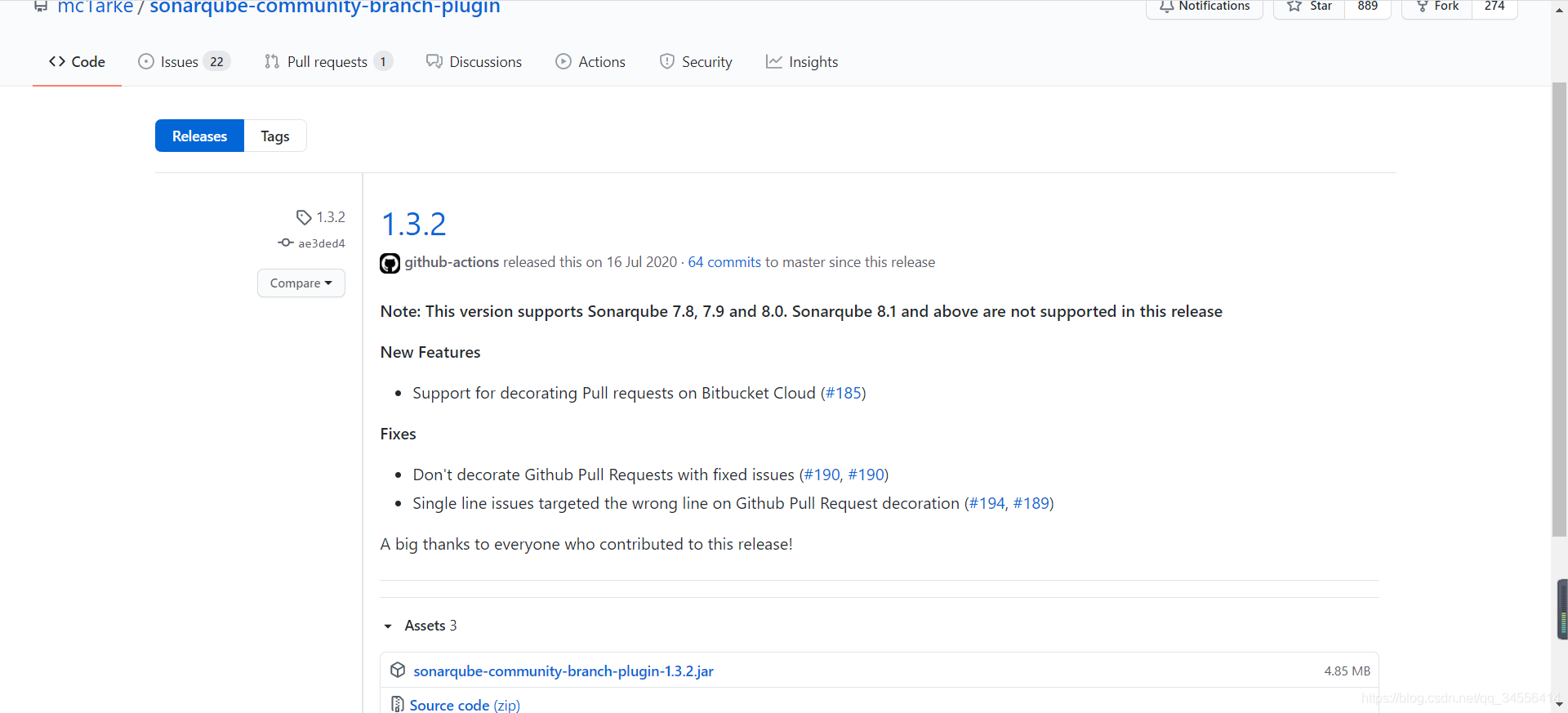Screen dimensions: 1568x713
Task: Open the 1.3.2 release title
Action: click(414, 224)
